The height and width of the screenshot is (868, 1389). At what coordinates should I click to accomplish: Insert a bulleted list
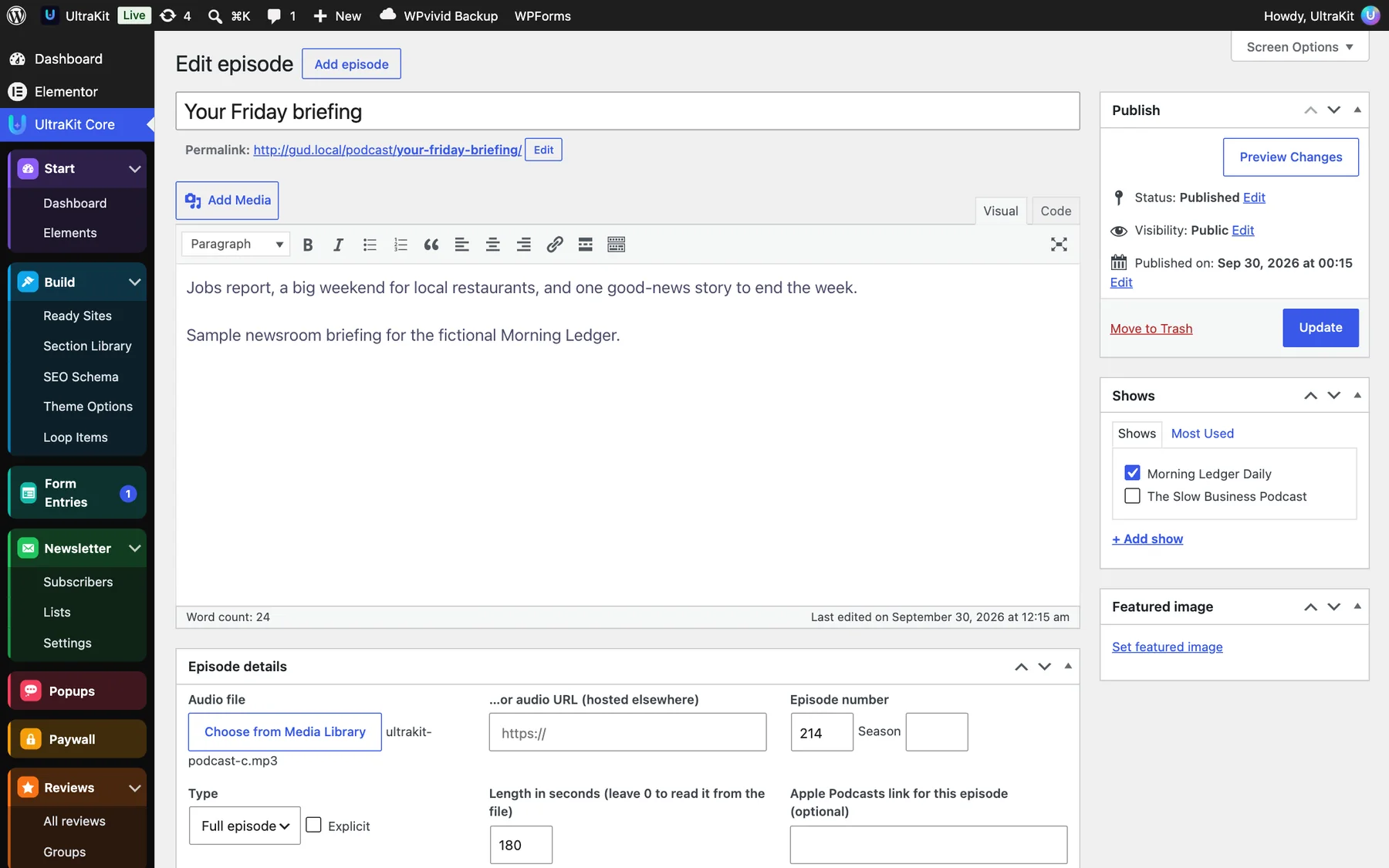(x=370, y=245)
